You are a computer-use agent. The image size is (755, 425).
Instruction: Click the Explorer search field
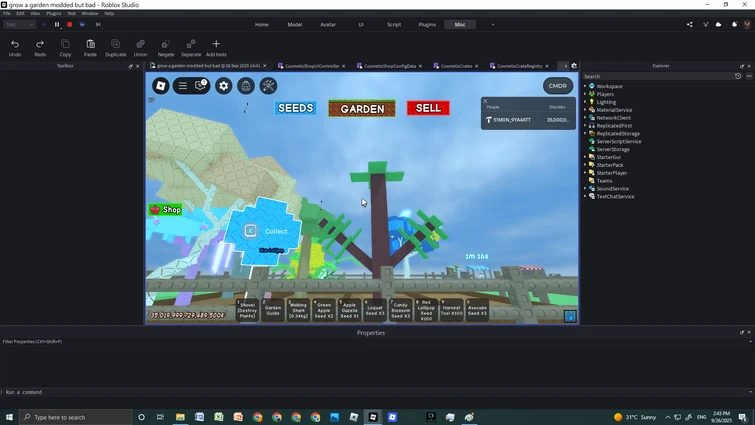click(657, 77)
